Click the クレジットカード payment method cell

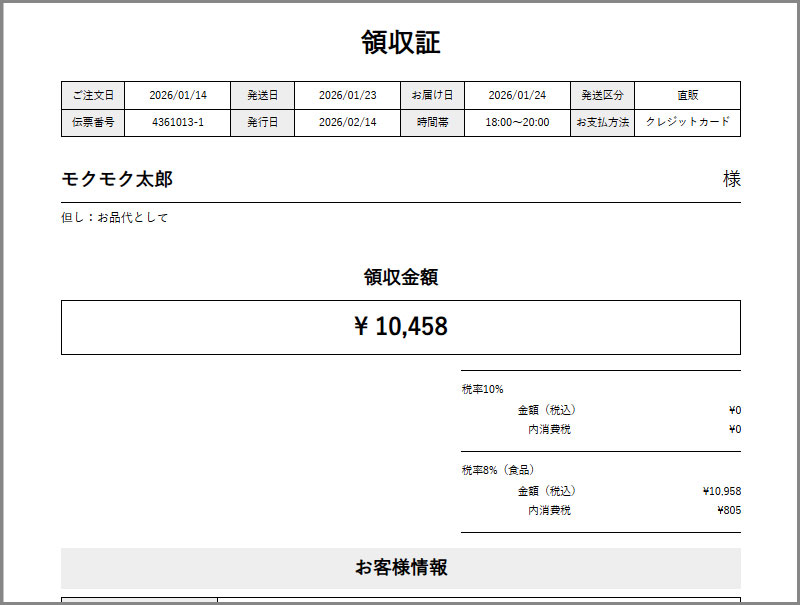pyautogui.click(x=687, y=122)
